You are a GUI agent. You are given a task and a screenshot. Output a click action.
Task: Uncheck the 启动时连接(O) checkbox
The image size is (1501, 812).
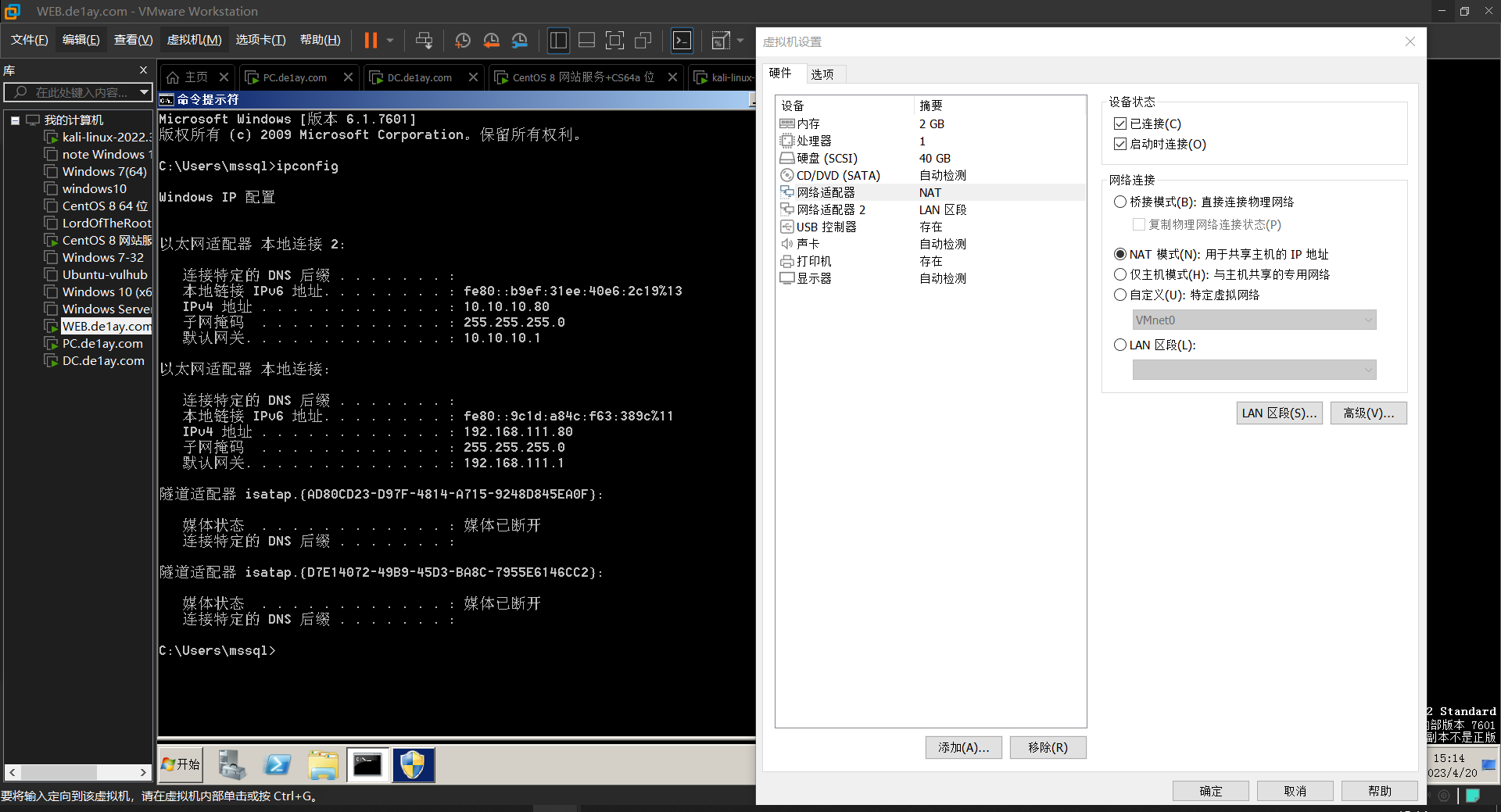1120,144
